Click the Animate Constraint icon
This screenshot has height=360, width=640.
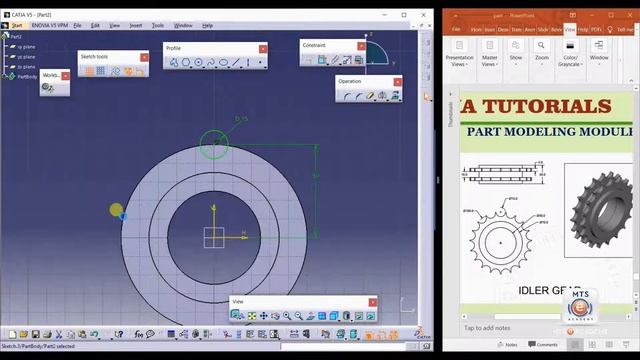coord(347,60)
